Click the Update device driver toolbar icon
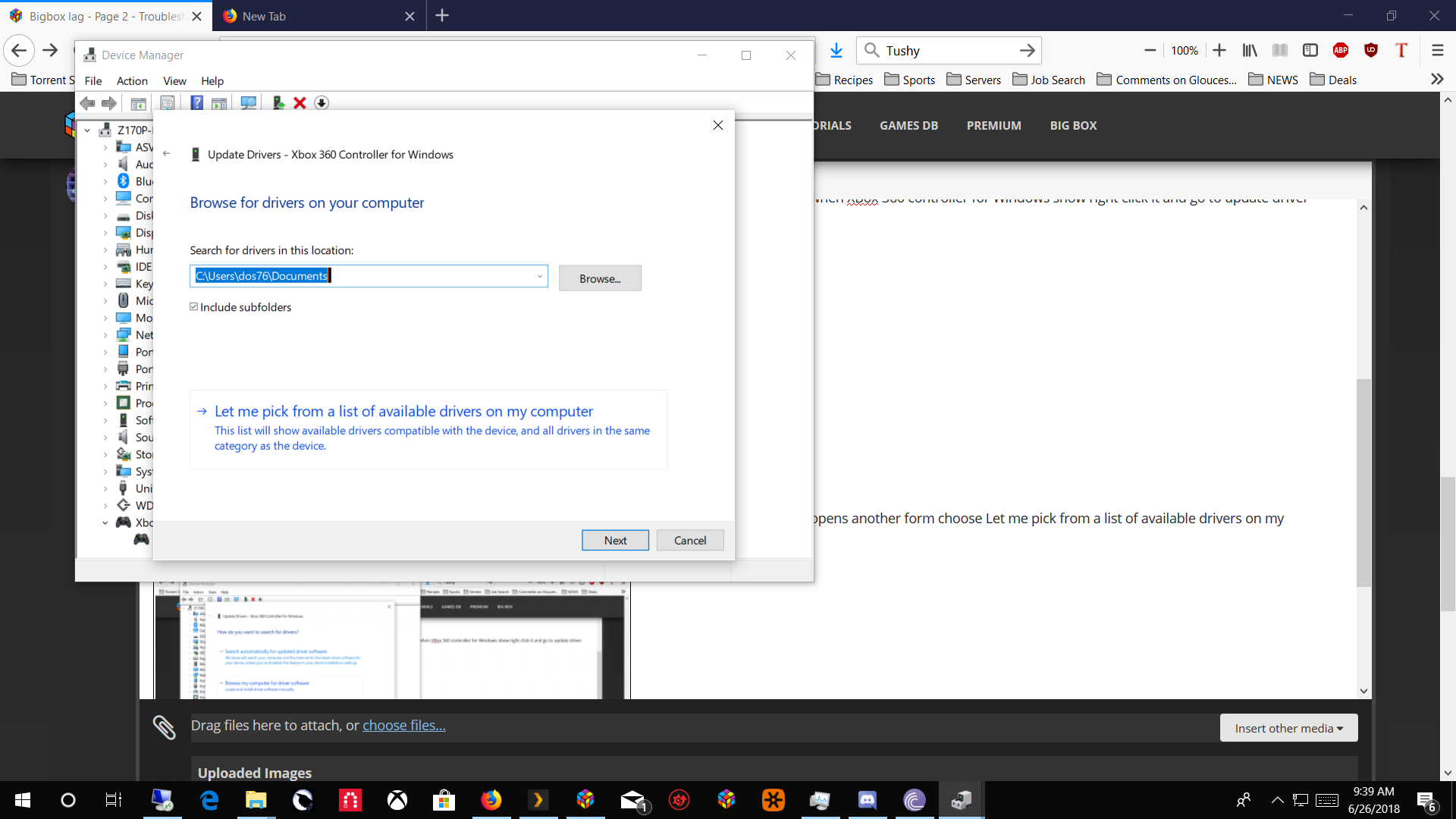The image size is (1456, 819). [278, 103]
